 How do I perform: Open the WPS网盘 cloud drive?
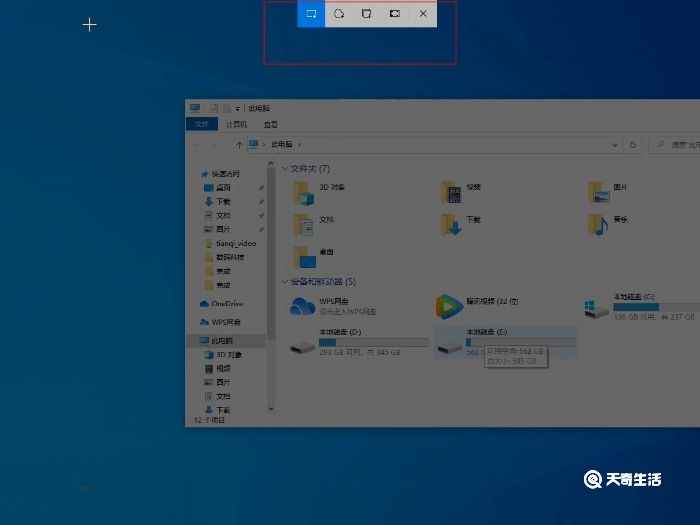(x=303, y=305)
